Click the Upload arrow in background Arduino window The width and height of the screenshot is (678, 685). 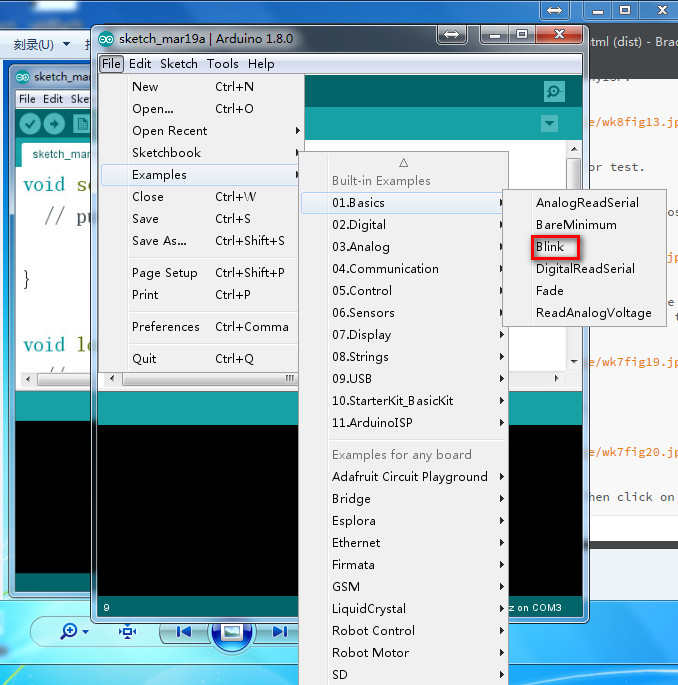(54, 124)
